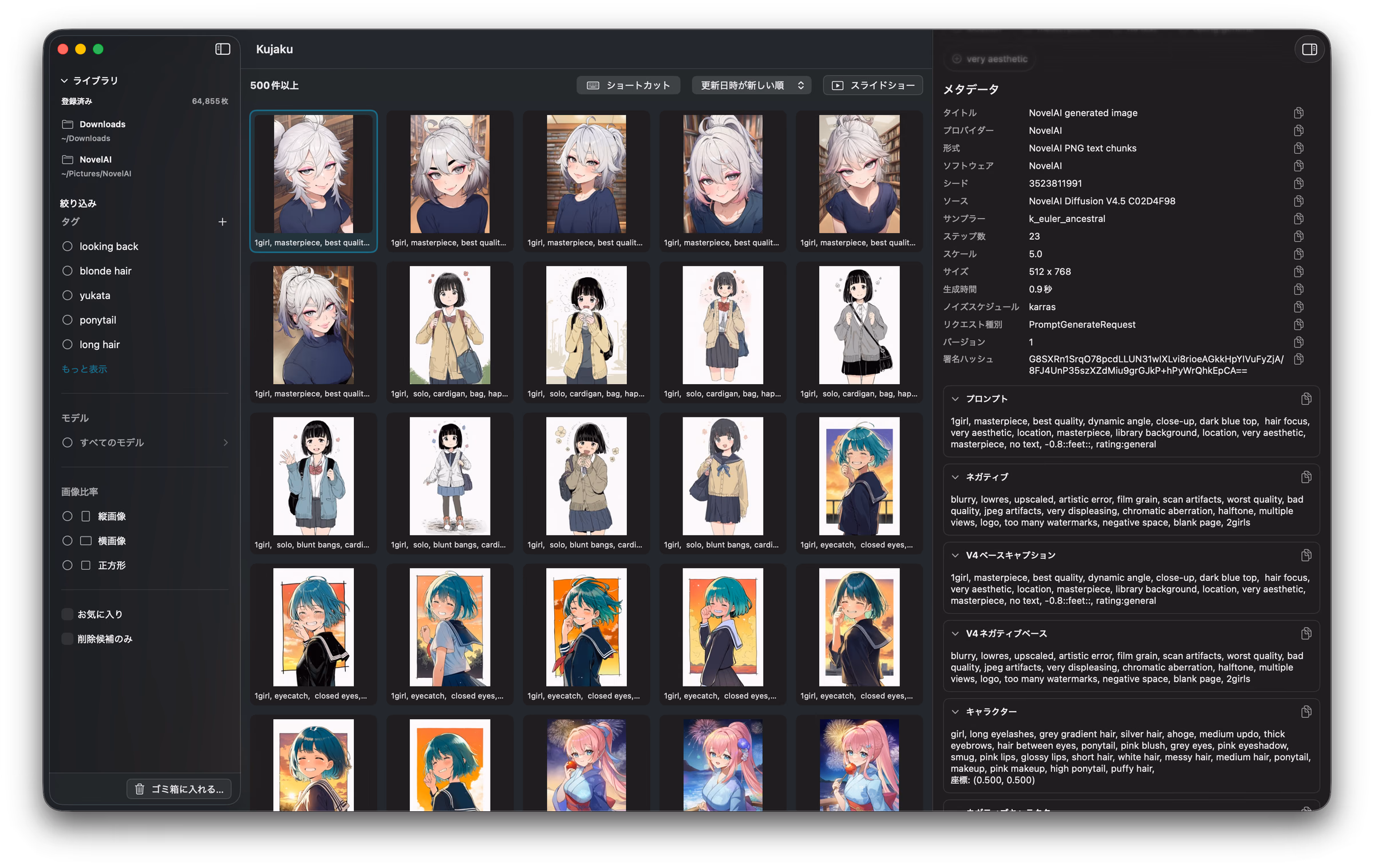1374x868 pixels.
Task: Copy the リクエスト種別 value
Action: pyautogui.click(x=1298, y=325)
